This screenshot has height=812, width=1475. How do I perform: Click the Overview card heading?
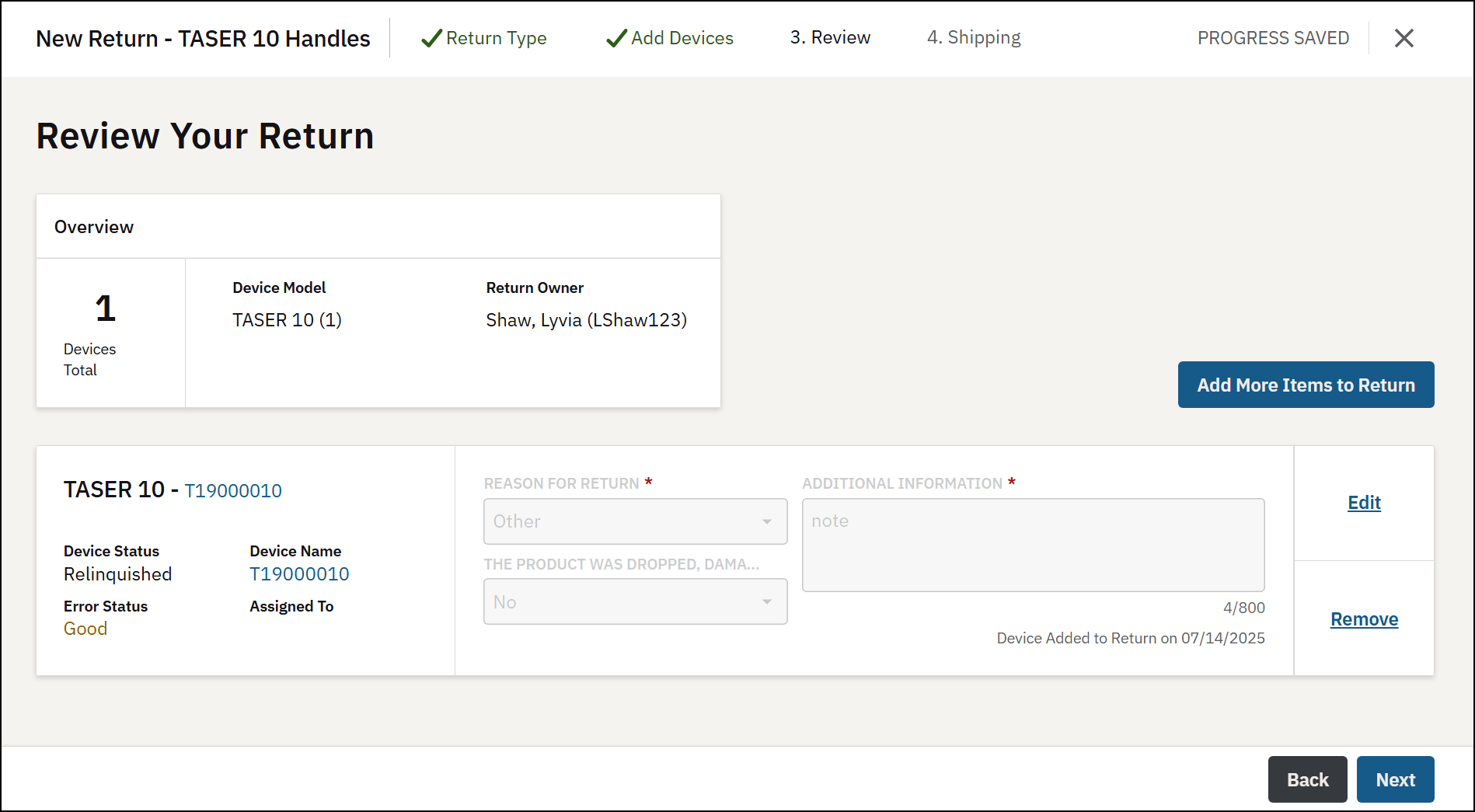click(x=94, y=227)
